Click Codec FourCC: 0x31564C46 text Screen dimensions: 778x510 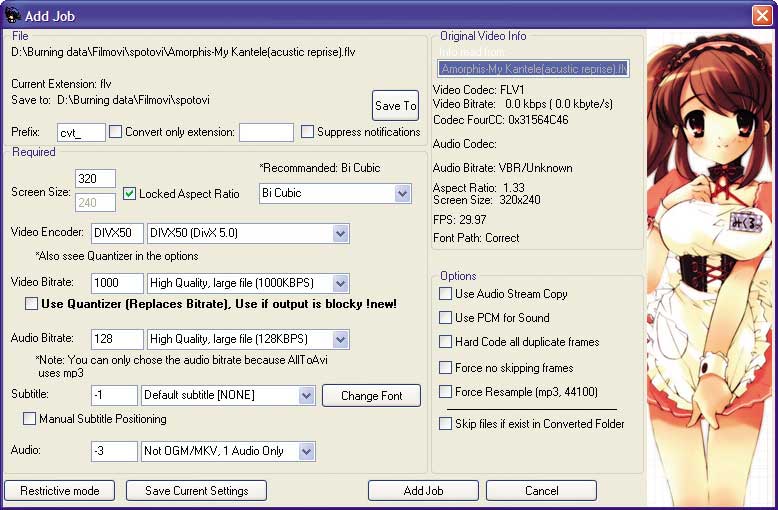coord(500,120)
